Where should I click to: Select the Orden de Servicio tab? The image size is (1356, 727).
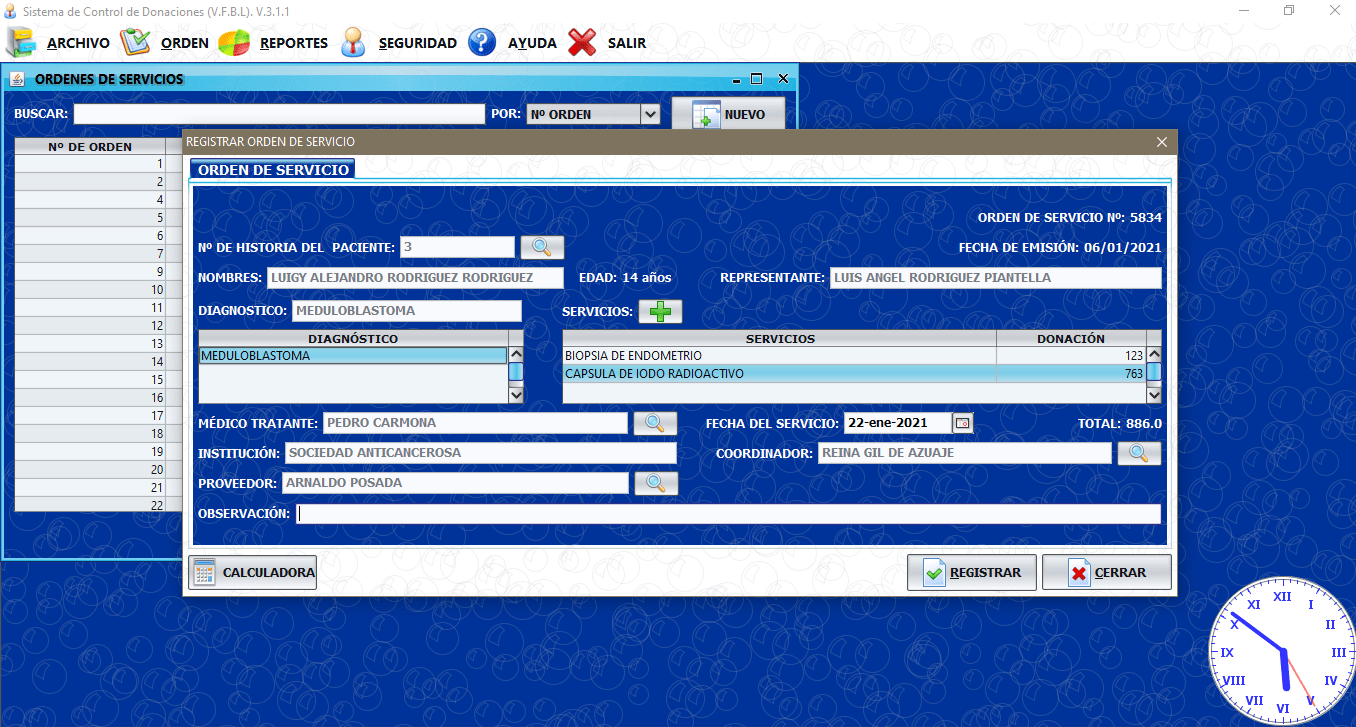point(273,170)
